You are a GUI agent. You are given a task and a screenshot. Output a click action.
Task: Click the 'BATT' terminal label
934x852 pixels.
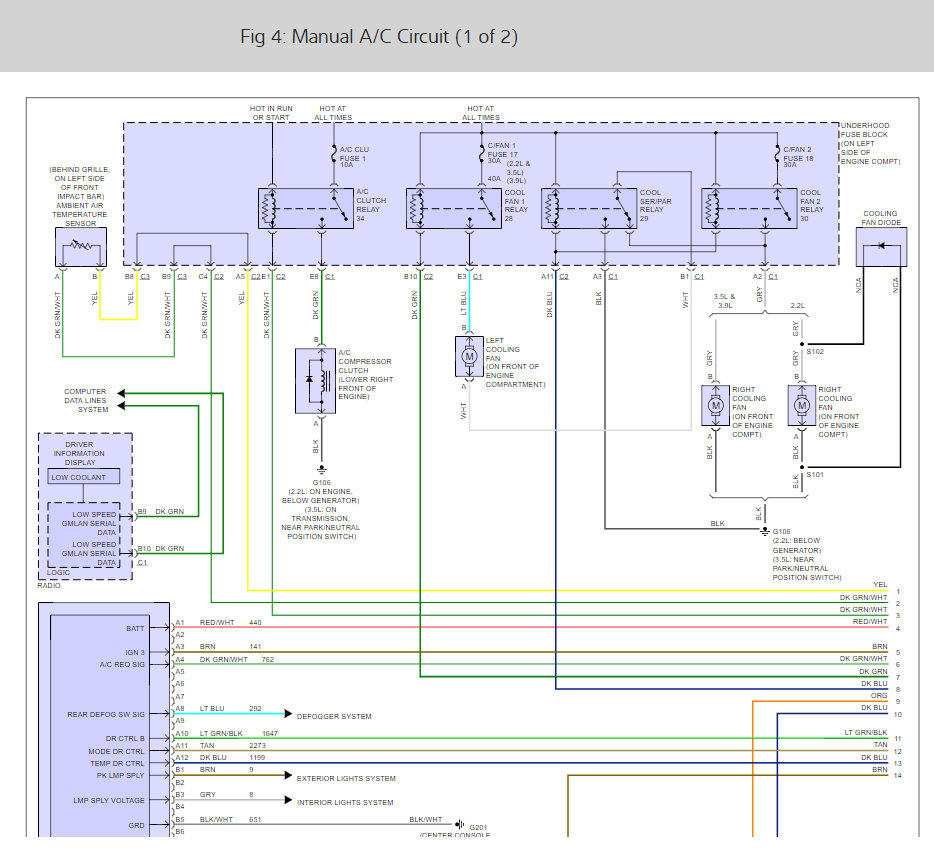[x=135, y=629]
